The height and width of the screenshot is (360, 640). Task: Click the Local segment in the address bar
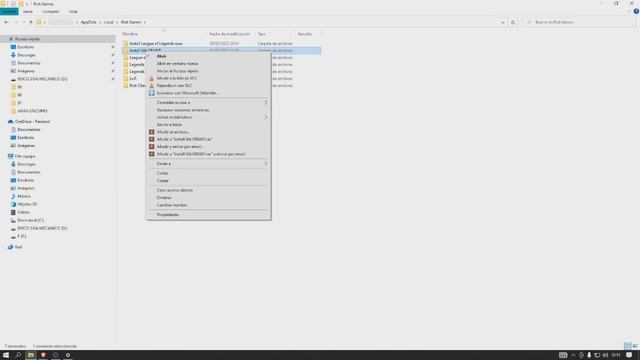click(109, 22)
